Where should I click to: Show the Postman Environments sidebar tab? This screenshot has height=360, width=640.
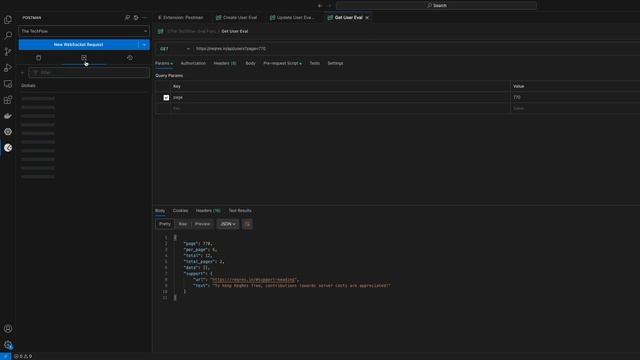(84, 58)
